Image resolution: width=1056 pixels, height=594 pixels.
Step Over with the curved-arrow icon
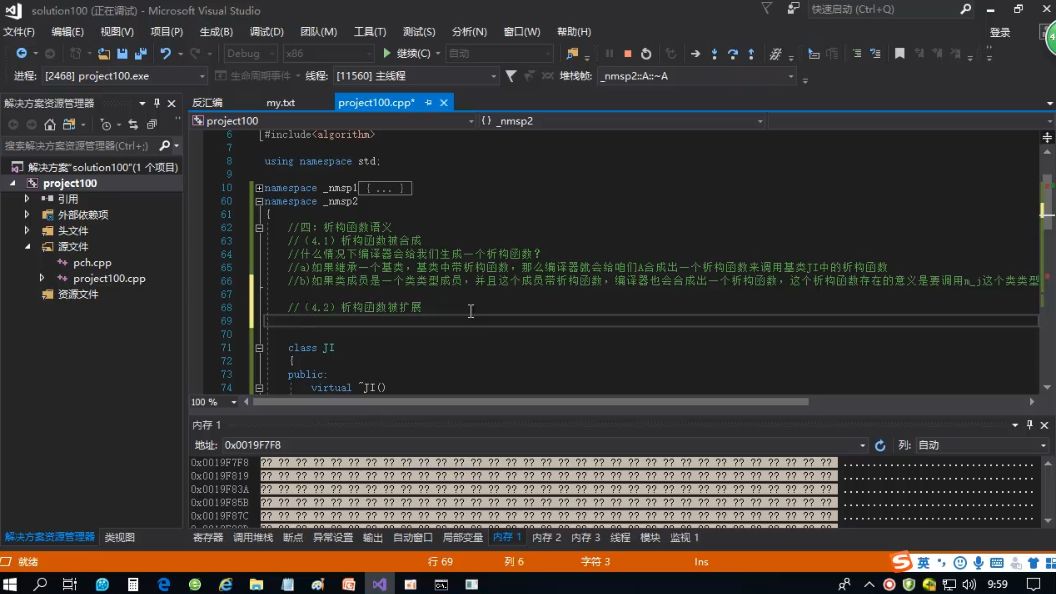point(733,54)
